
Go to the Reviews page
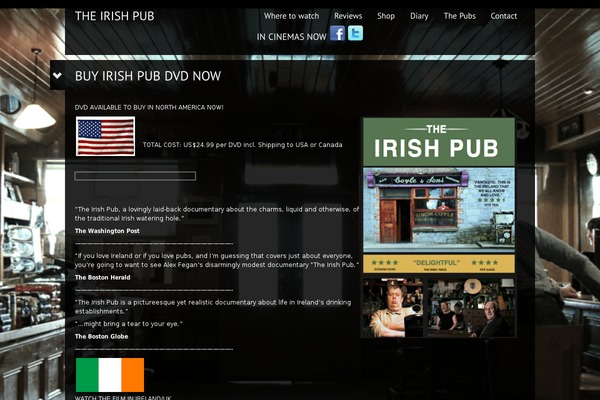click(348, 16)
